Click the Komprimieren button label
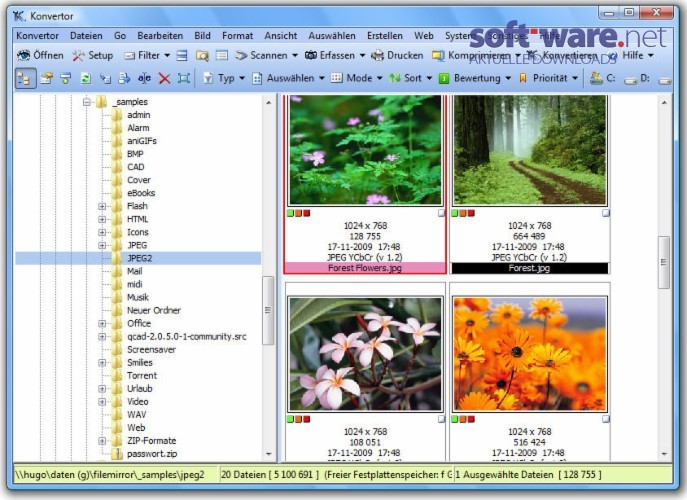The width and height of the screenshot is (687, 500). [479, 56]
